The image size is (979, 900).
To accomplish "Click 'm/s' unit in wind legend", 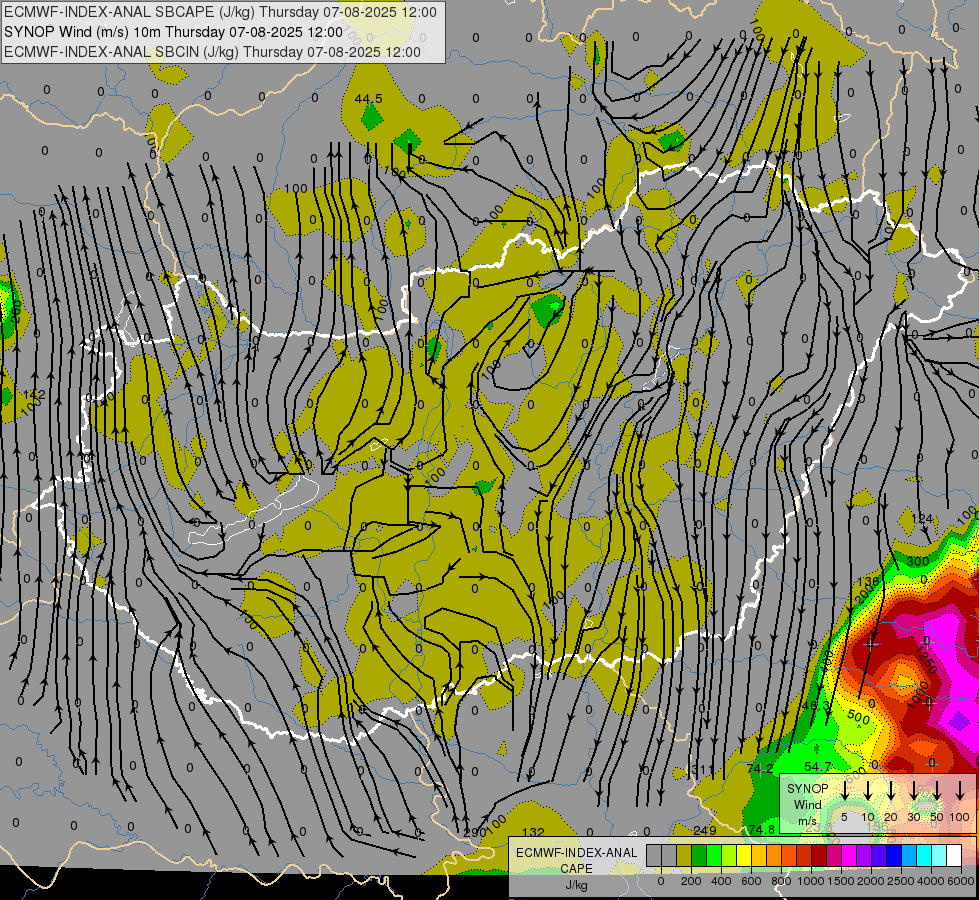I will tap(807, 821).
